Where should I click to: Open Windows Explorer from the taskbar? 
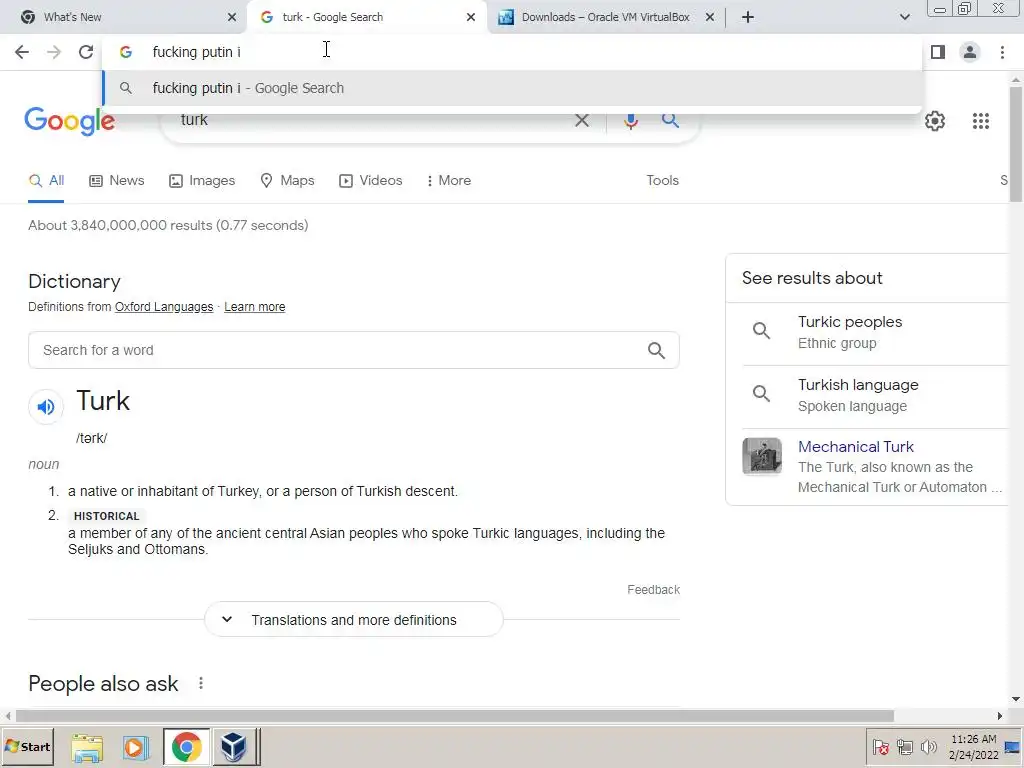87,747
